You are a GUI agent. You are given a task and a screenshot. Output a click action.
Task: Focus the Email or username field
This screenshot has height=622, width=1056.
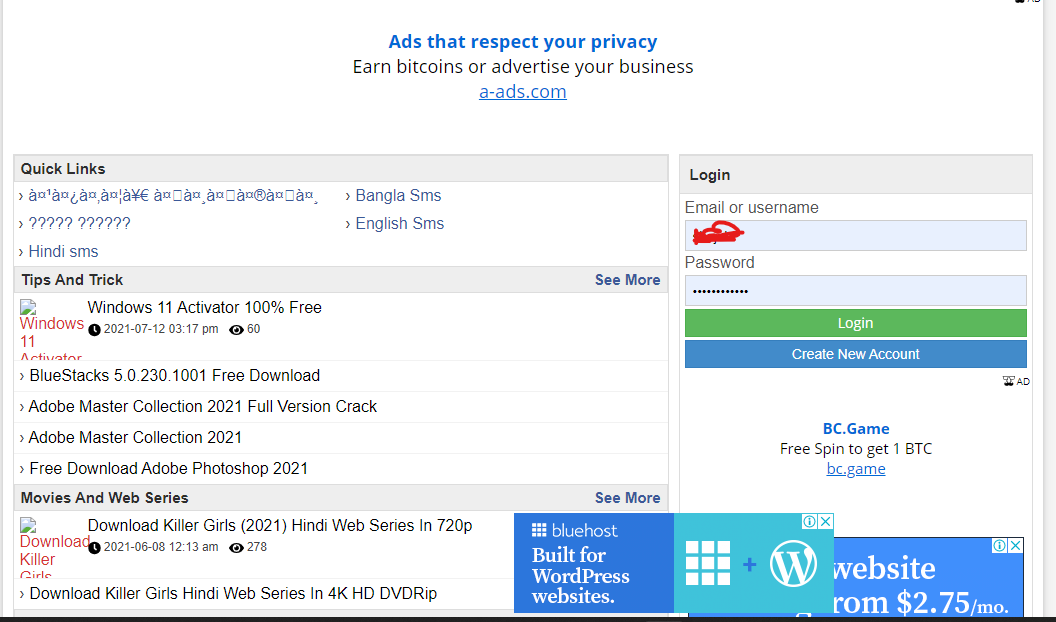click(x=855, y=236)
